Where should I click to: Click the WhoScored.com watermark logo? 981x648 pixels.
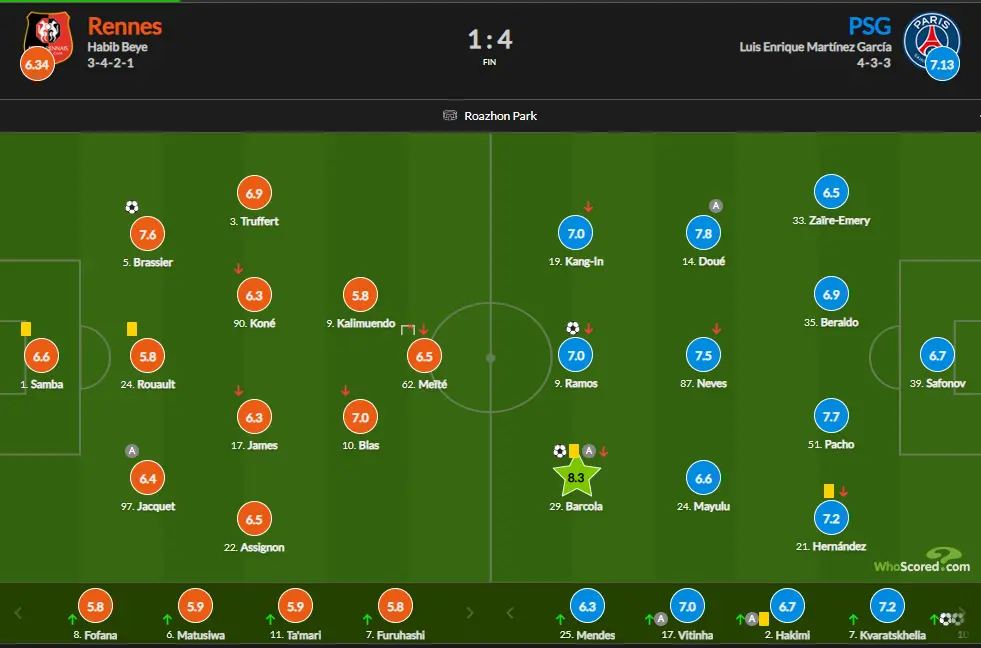pos(922,560)
